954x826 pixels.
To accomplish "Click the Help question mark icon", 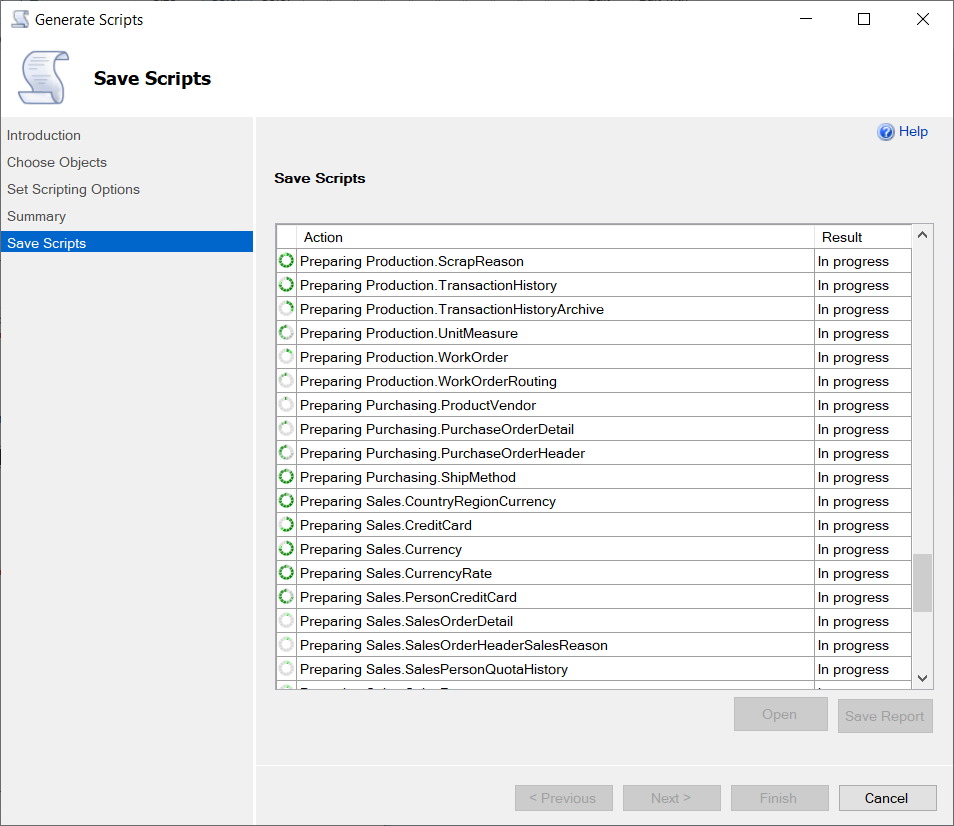I will (x=887, y=131).
